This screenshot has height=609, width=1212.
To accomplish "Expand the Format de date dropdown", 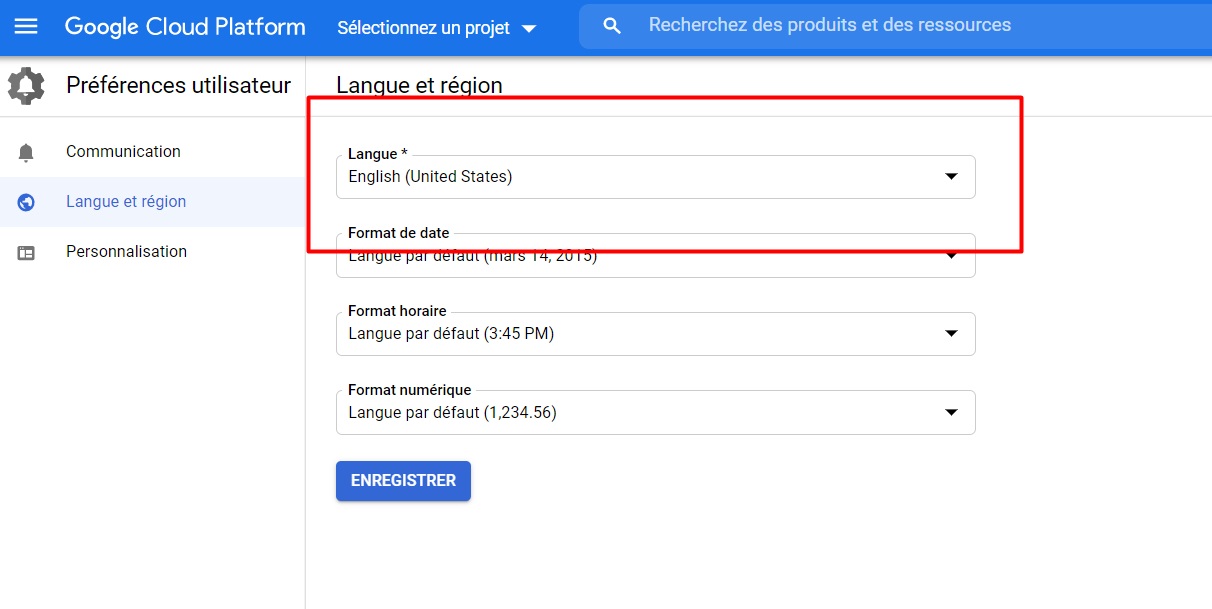I will click(x=951, y=256).
